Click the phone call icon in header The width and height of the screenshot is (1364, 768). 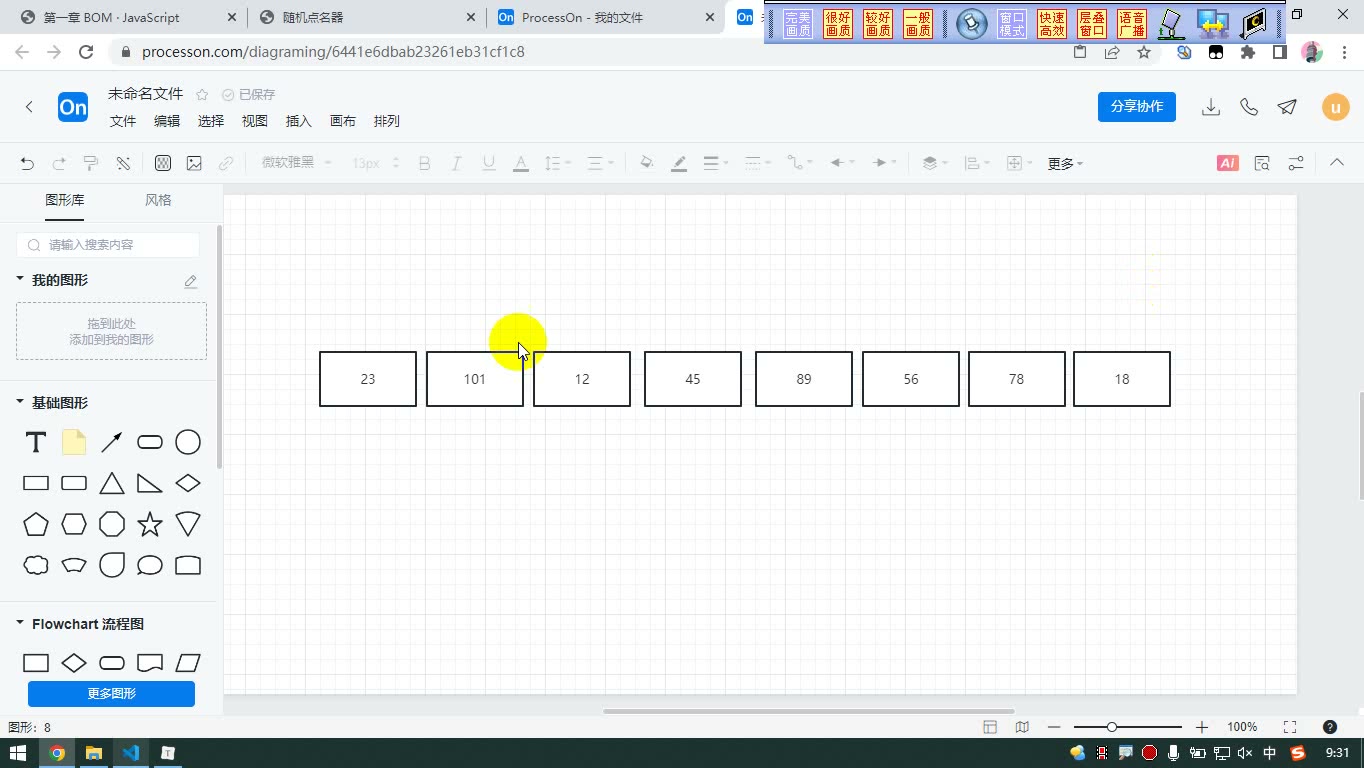pos(1249,107)
